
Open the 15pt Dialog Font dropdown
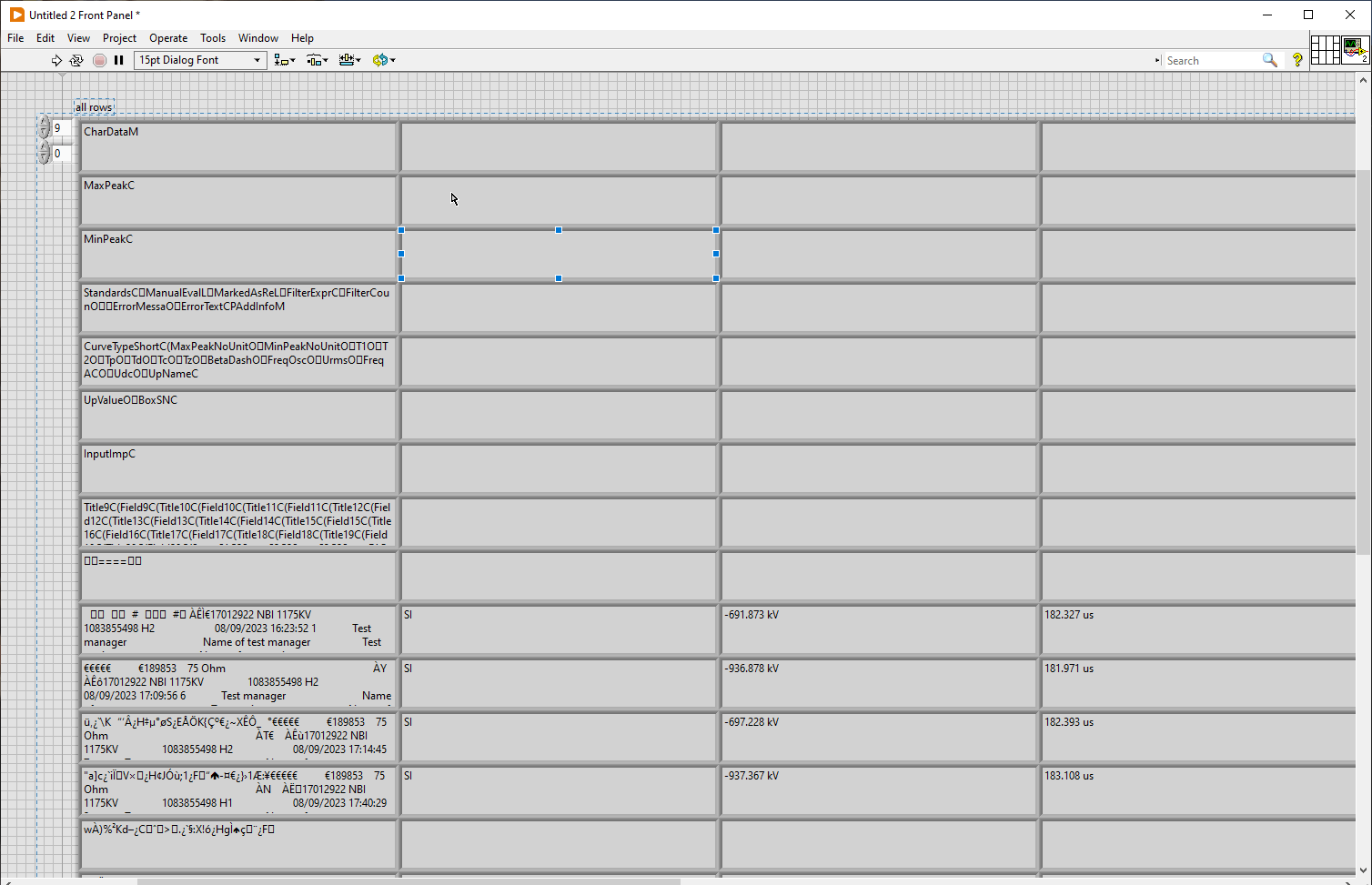click(257, 60)
